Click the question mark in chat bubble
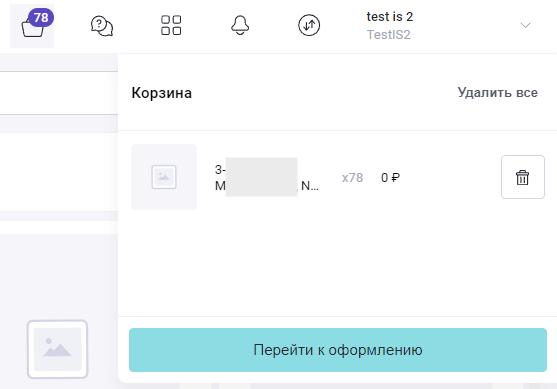557x389 pixels. 99,24
